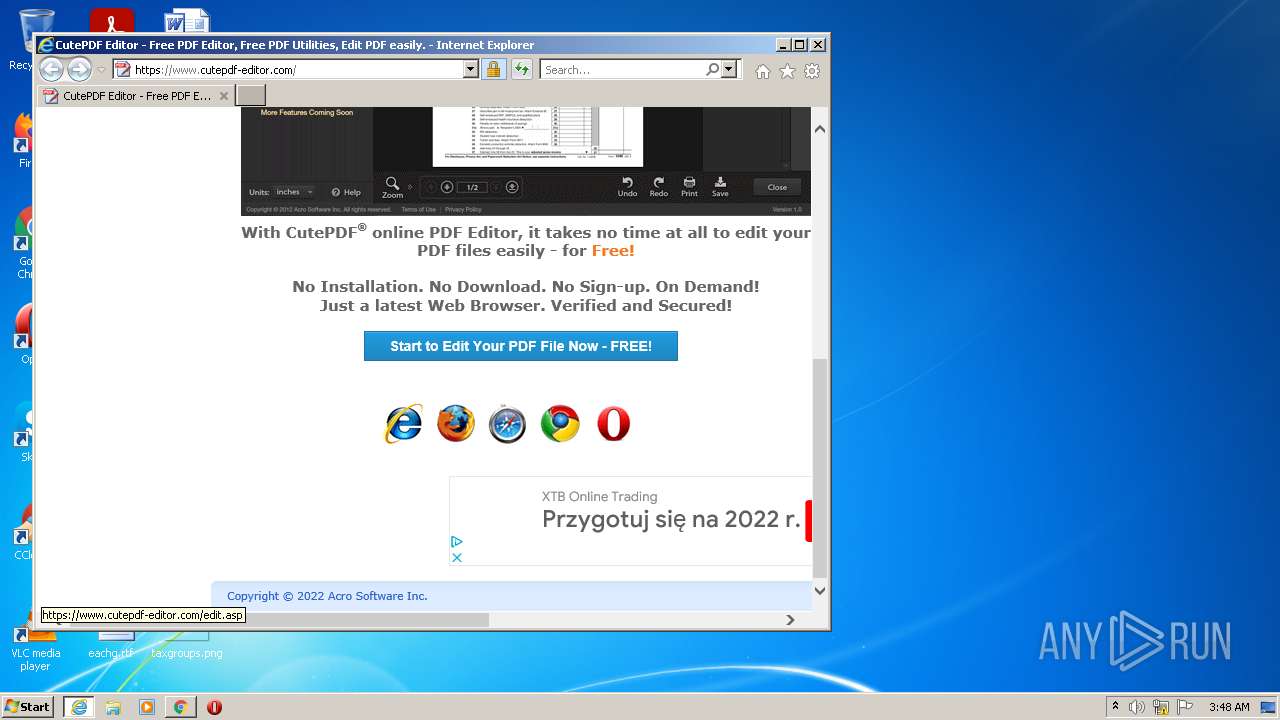Image resolution: width=1280 pixels, height=720 pixels.
Task: Minimize the Internet Explorer window
Action: coord(783,45)
